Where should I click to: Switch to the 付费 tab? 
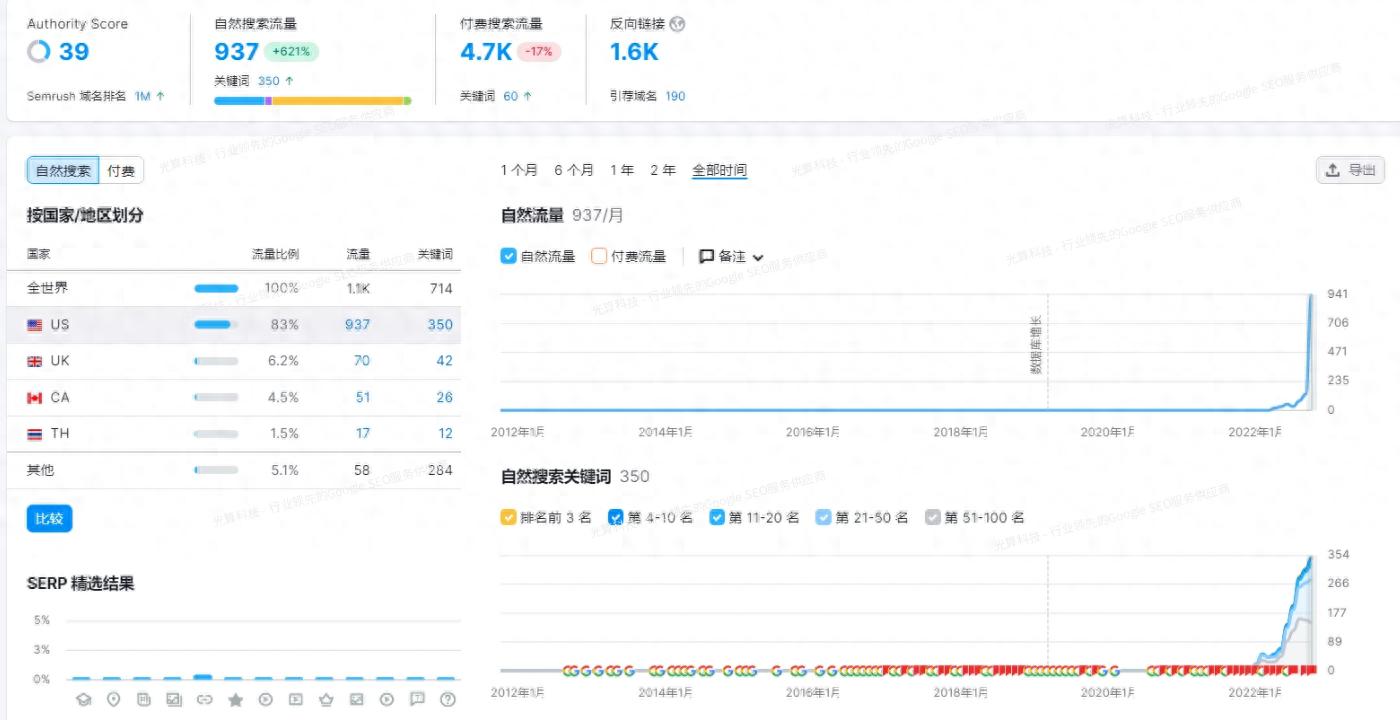(121, 171)
